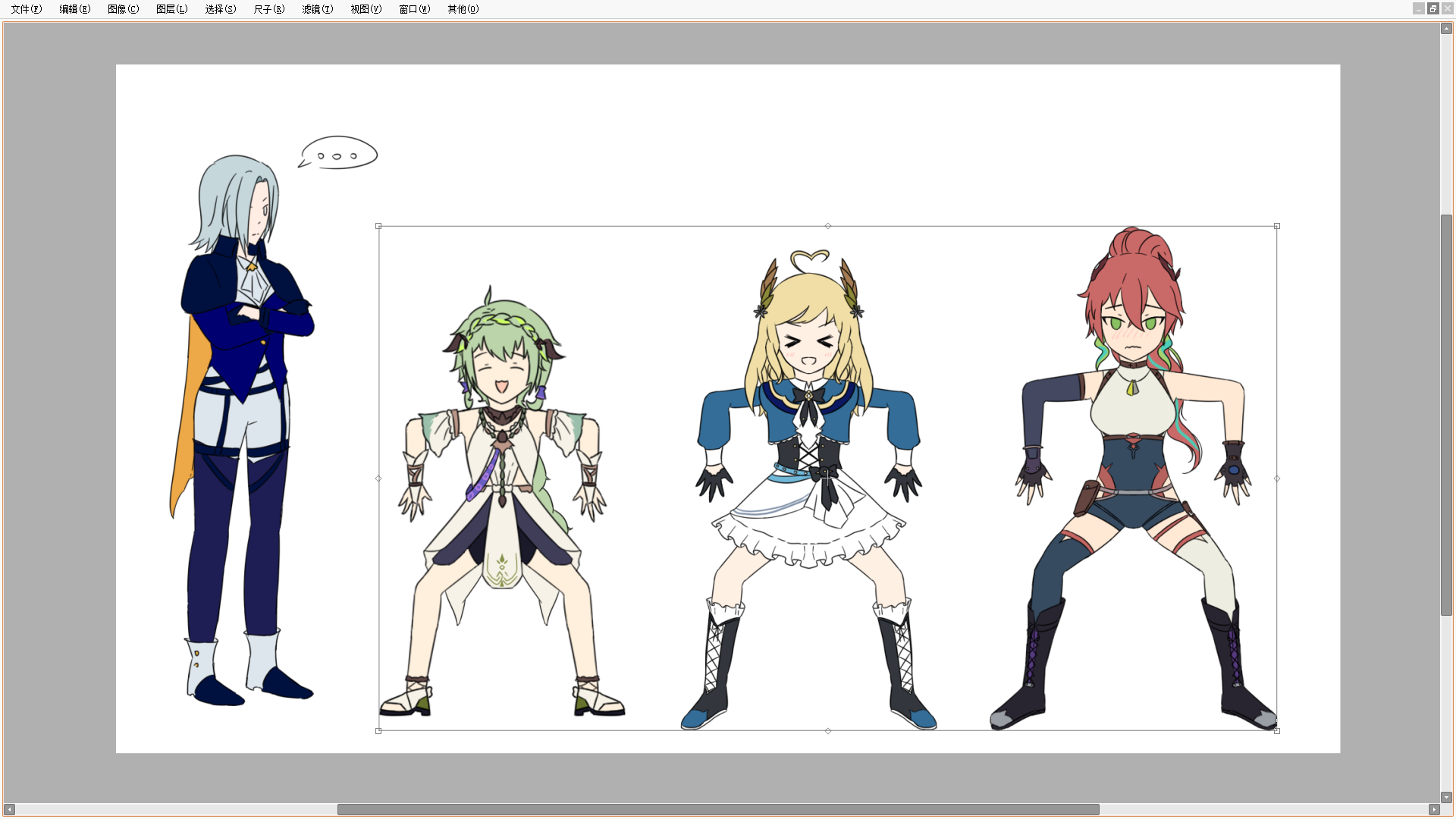The height and width of the screenshot is (819, 1456).
Task: Click horizontal scrollbar right arrow
Action: click(1434, 809)
